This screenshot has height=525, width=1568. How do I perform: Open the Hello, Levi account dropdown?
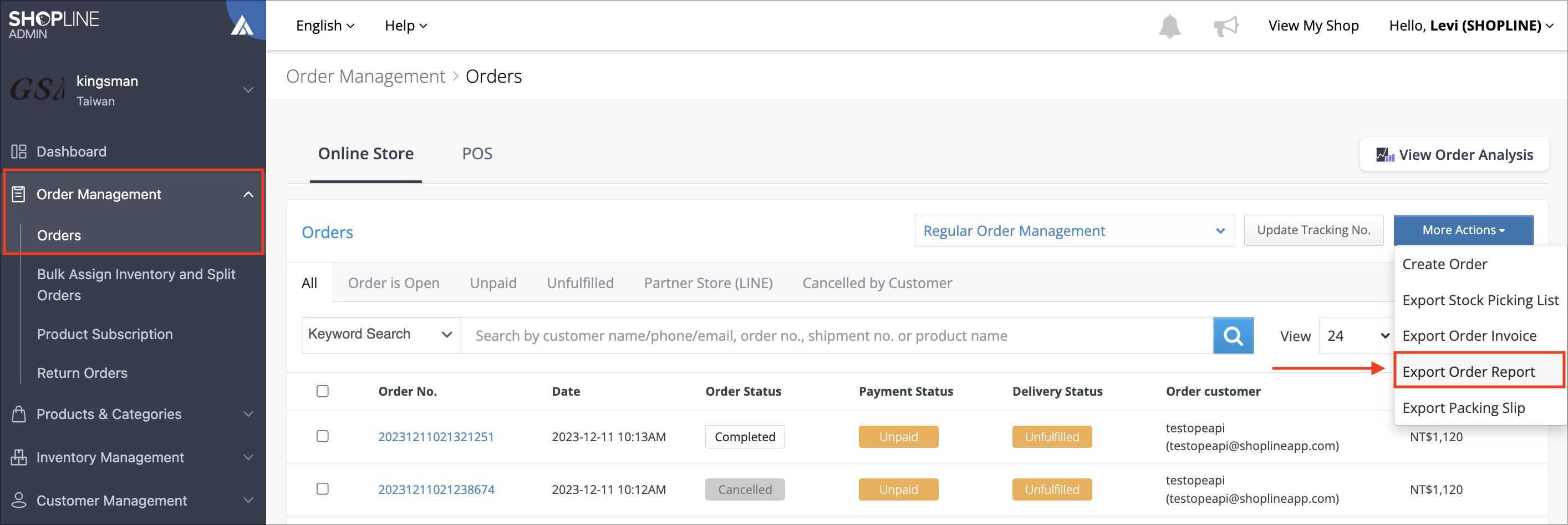pos(1470,26)
